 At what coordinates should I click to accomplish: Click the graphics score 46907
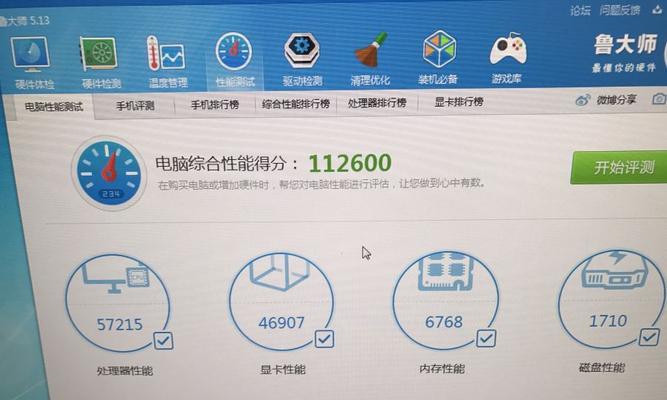(x=281, y=323)
